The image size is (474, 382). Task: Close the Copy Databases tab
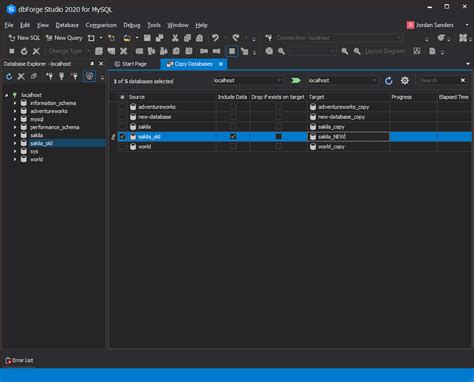[221, 64]
